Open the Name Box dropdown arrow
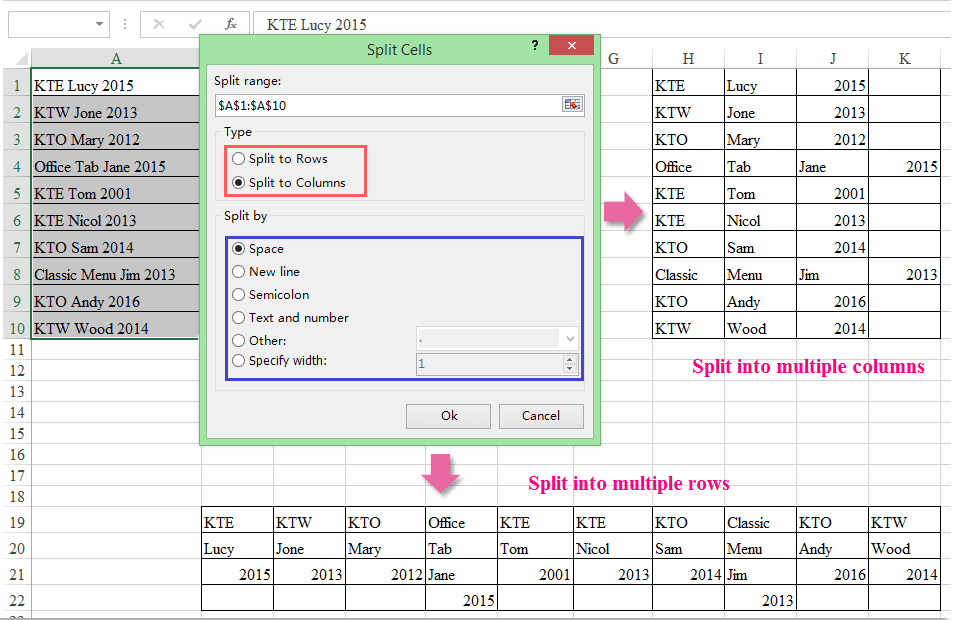Image resolution: width=953 pixels, height=620 pixels. [x=99, y=24]
